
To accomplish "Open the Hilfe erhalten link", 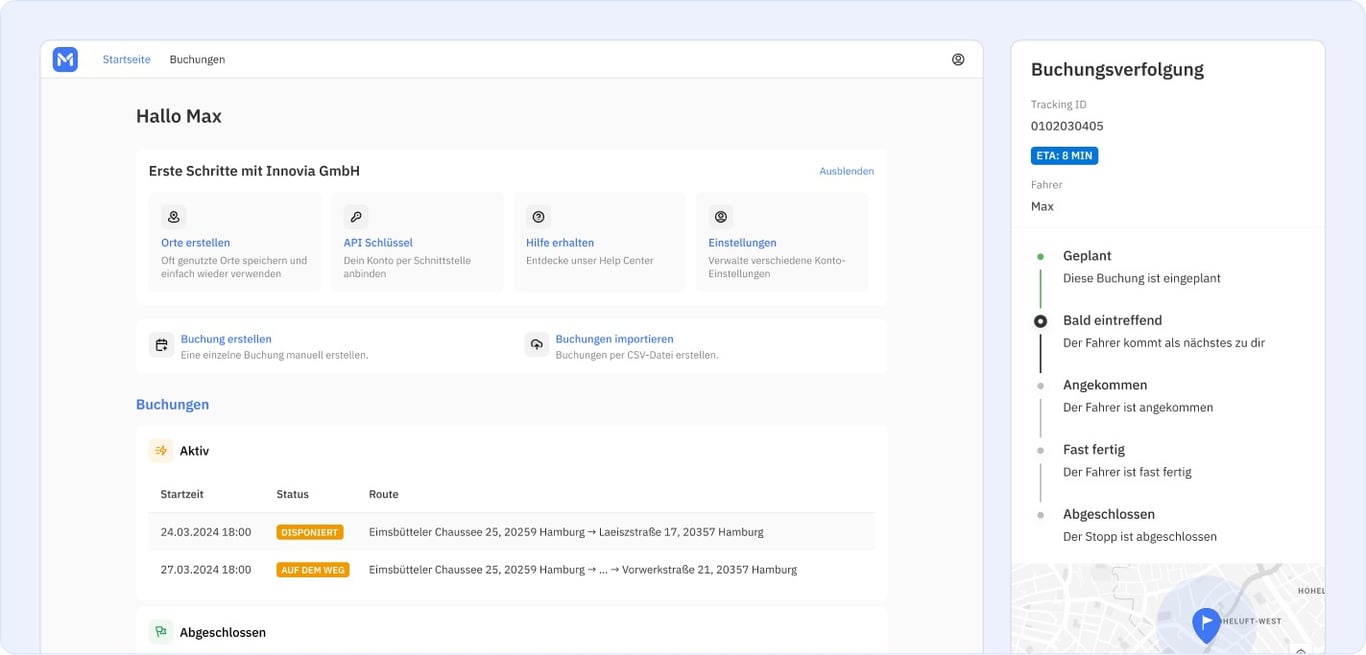I will [x=560, y=243].
